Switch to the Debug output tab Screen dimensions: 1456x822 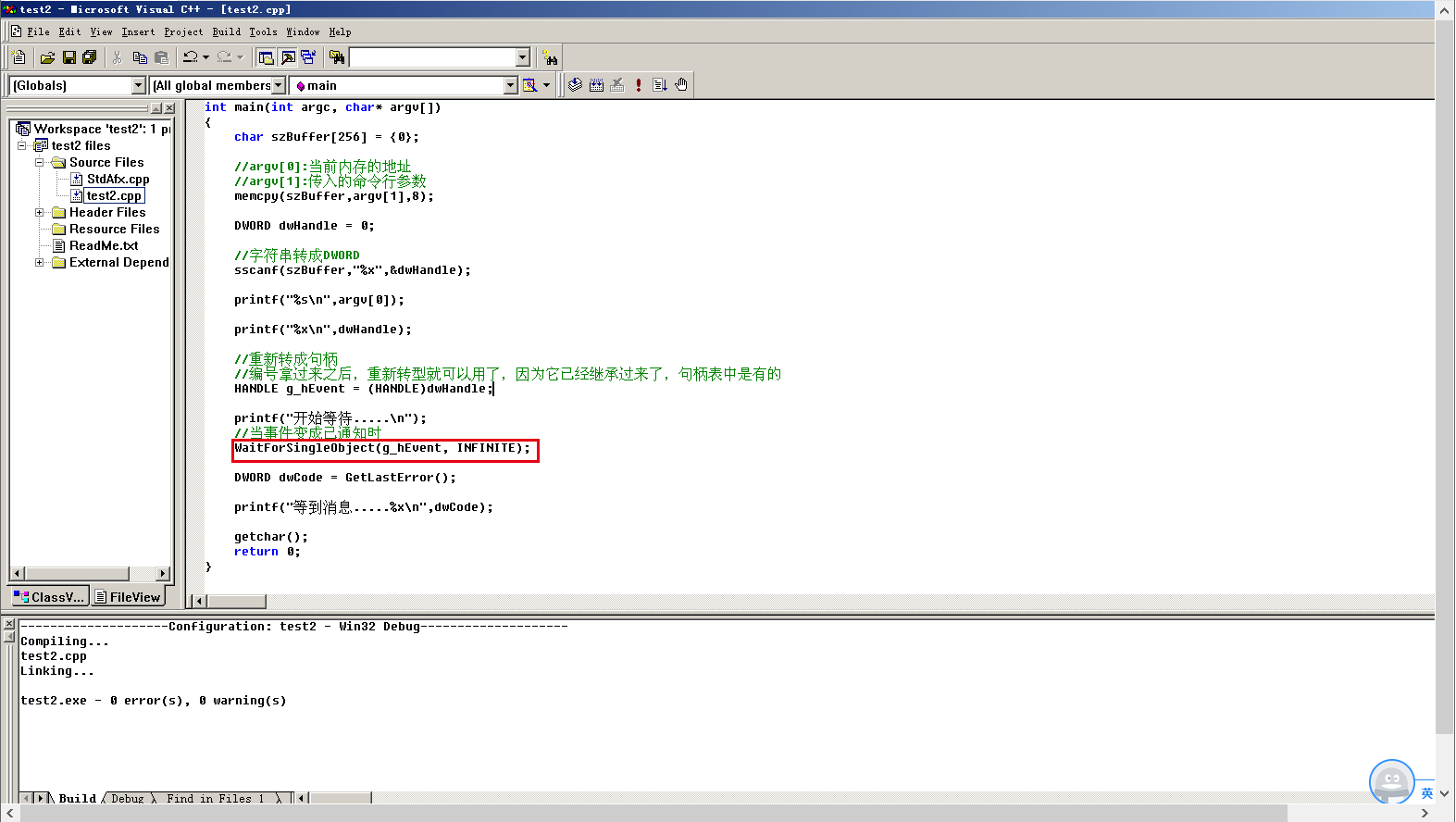click(x=128, y=798)
